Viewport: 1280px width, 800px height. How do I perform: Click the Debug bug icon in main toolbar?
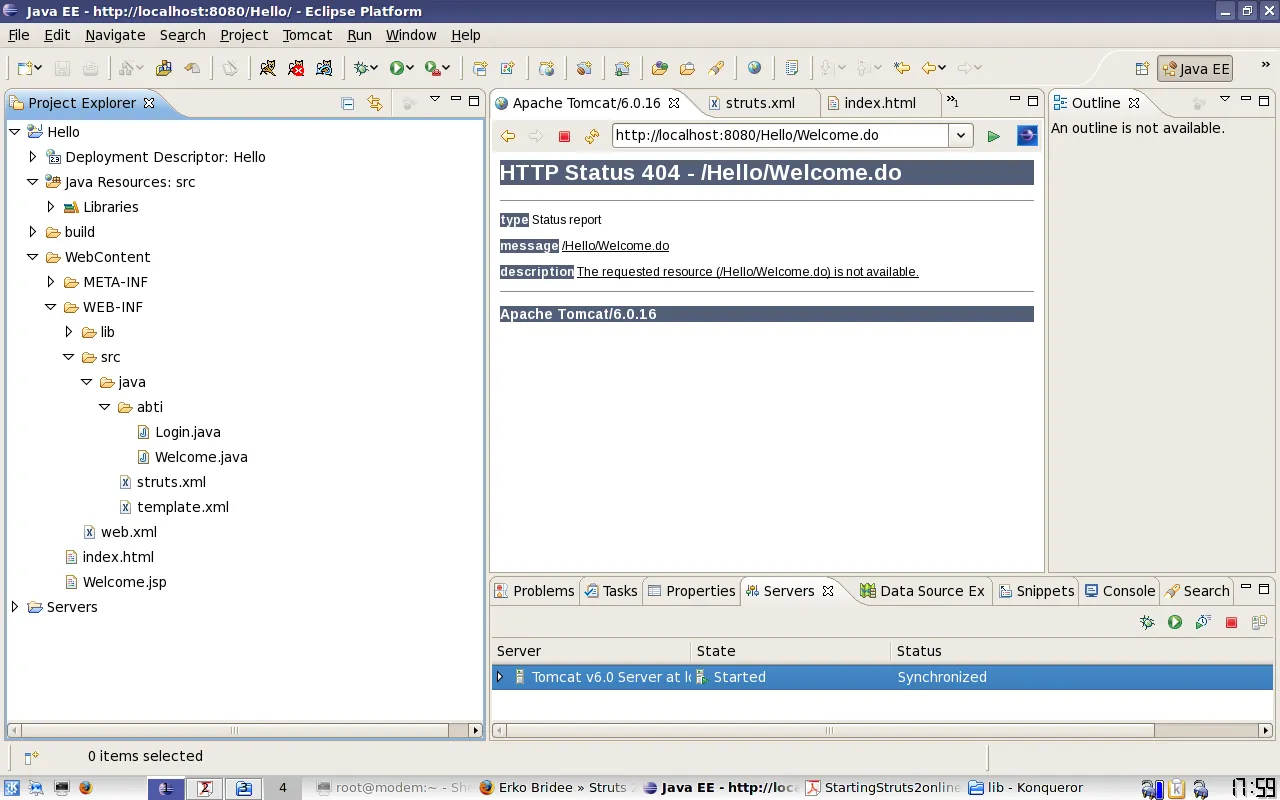click(x=362, y=68)
